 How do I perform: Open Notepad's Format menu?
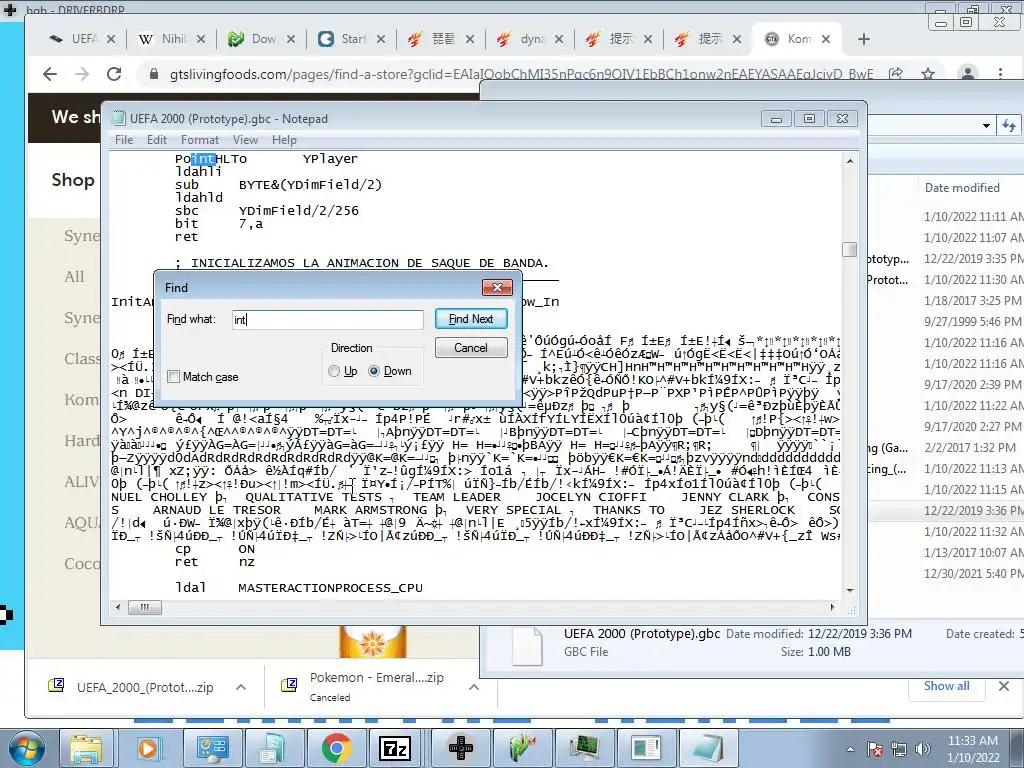click(200, 140)
